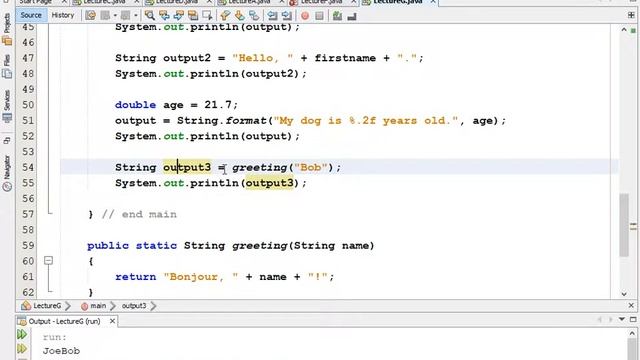640x360 pixels.
Task: Click "public static" on line 59
Action: 132,246
